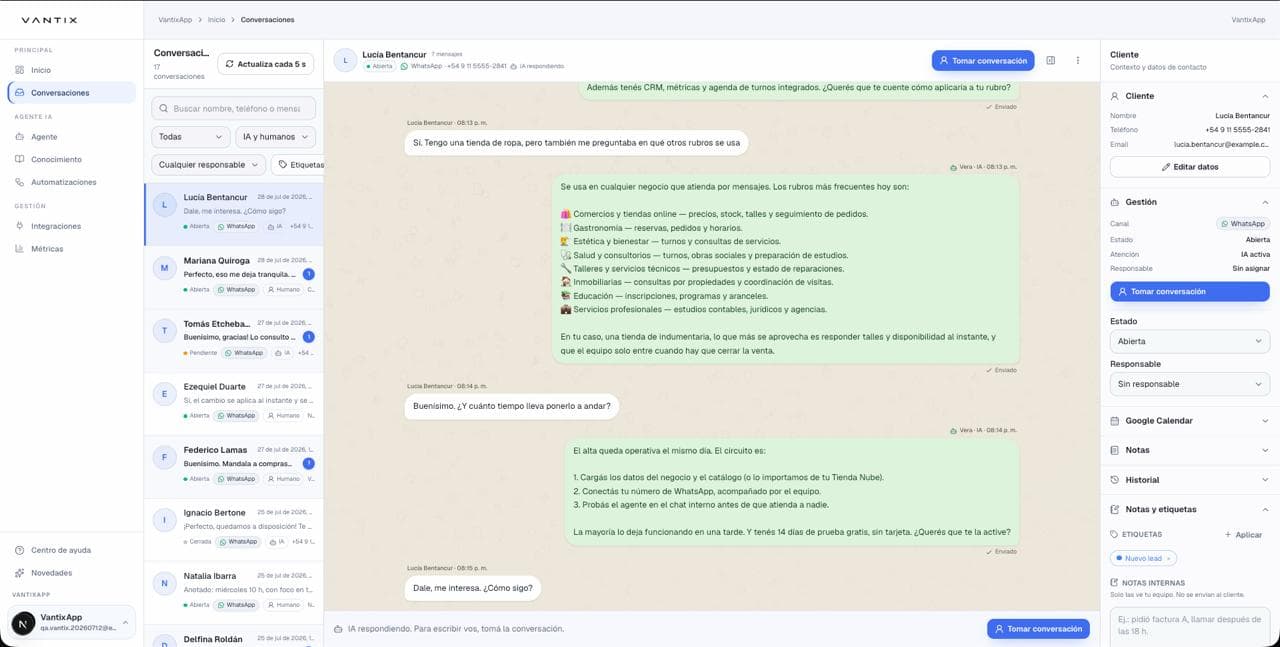1280x647 pixels.
Task: Click Tomar conversación in bottom message bar
Action: click(x=1038, y=629)
